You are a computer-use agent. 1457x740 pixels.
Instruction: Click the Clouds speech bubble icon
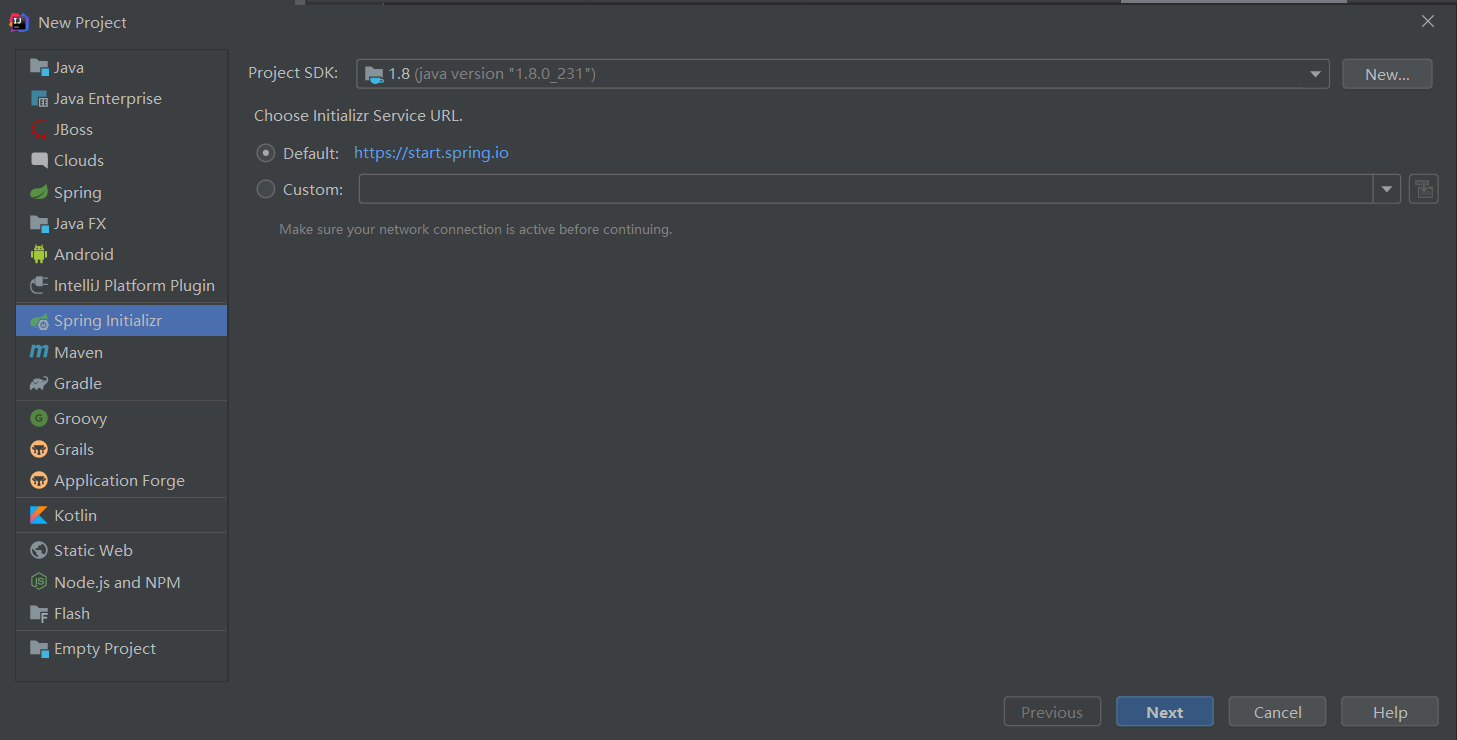click(39, 160)
